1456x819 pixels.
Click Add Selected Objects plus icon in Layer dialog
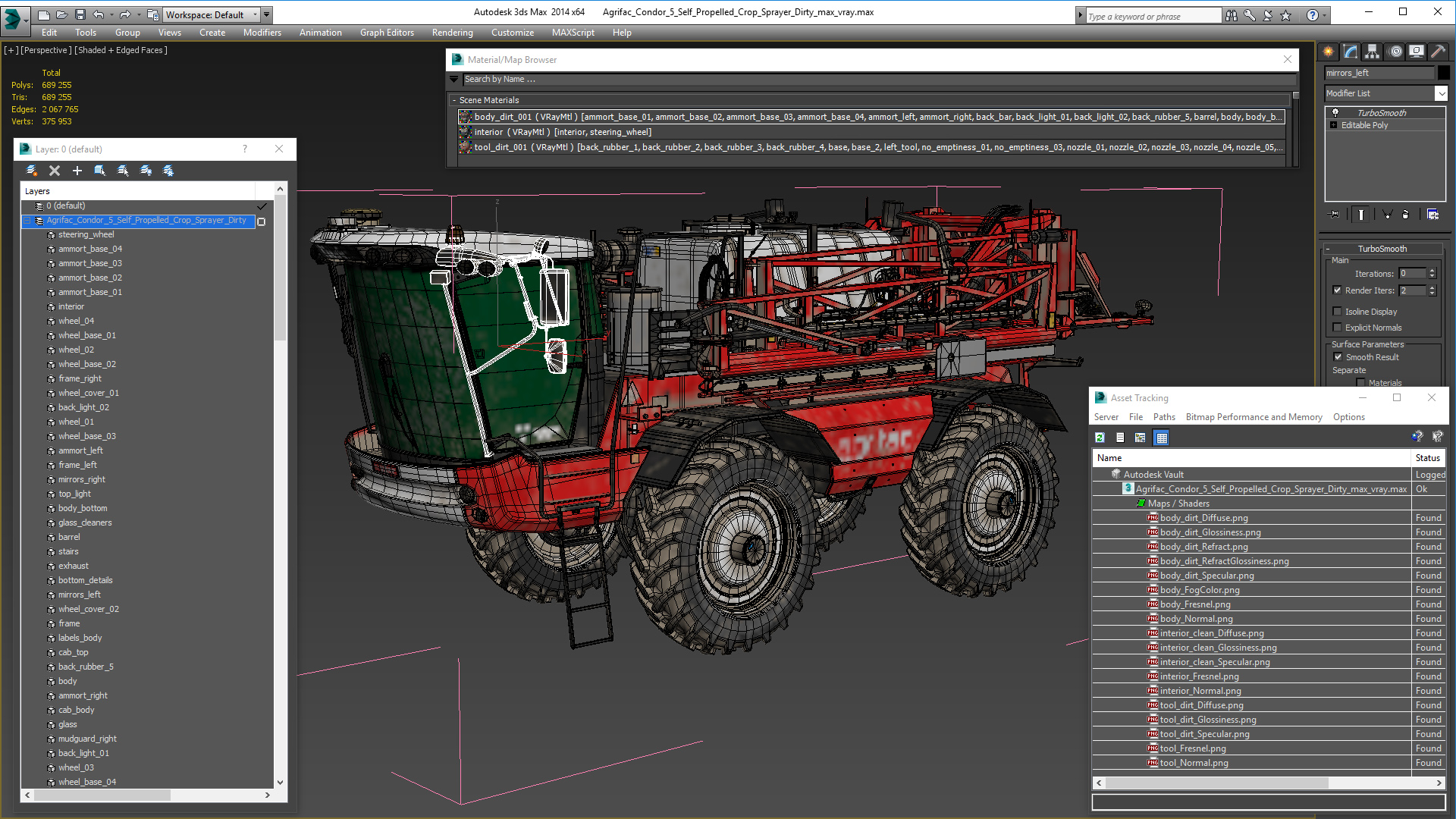point(77,171)
